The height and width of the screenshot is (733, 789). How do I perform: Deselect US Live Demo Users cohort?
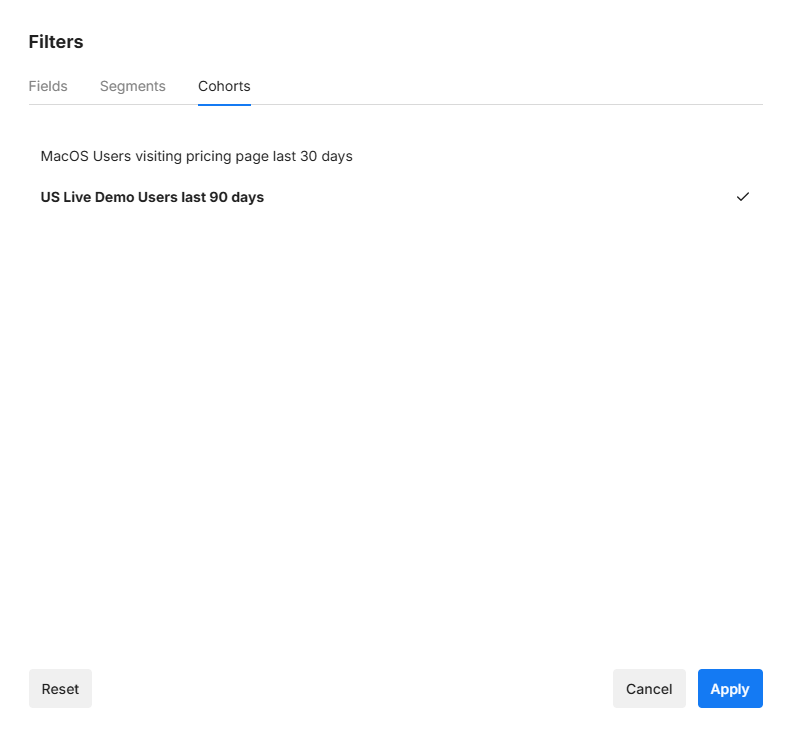tap(152, 197)
